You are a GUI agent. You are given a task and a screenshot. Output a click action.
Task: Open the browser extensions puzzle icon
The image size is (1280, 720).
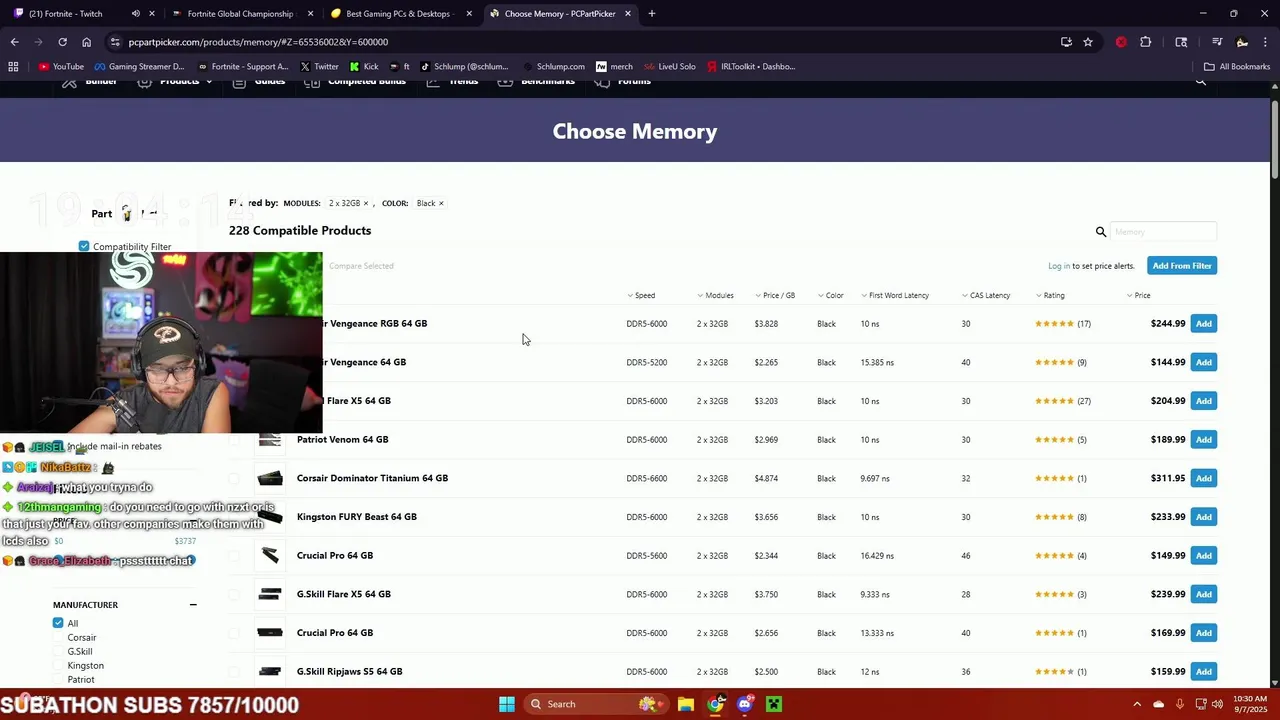coord(1146,42)
